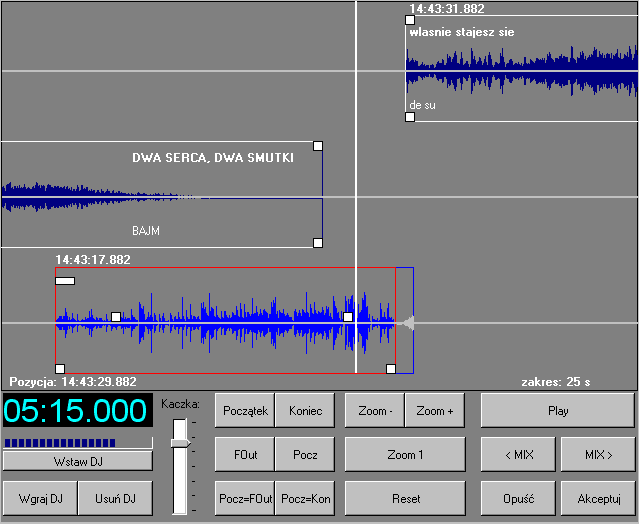Click the Zoom 1 button

[405, 454]
